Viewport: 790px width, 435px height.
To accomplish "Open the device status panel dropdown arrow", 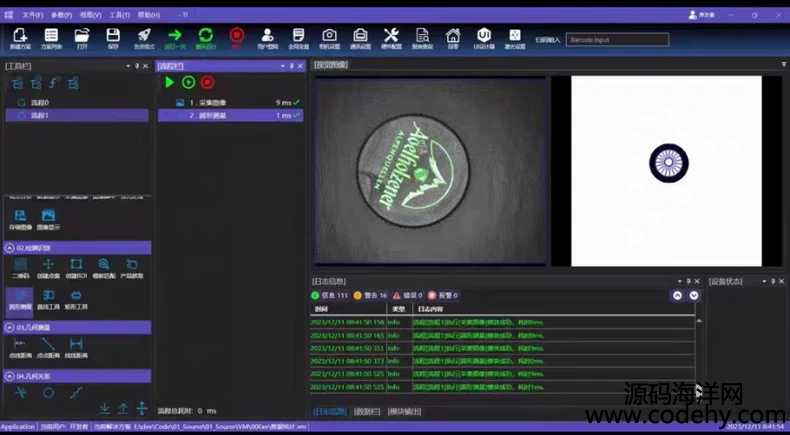I will point(764,281).
